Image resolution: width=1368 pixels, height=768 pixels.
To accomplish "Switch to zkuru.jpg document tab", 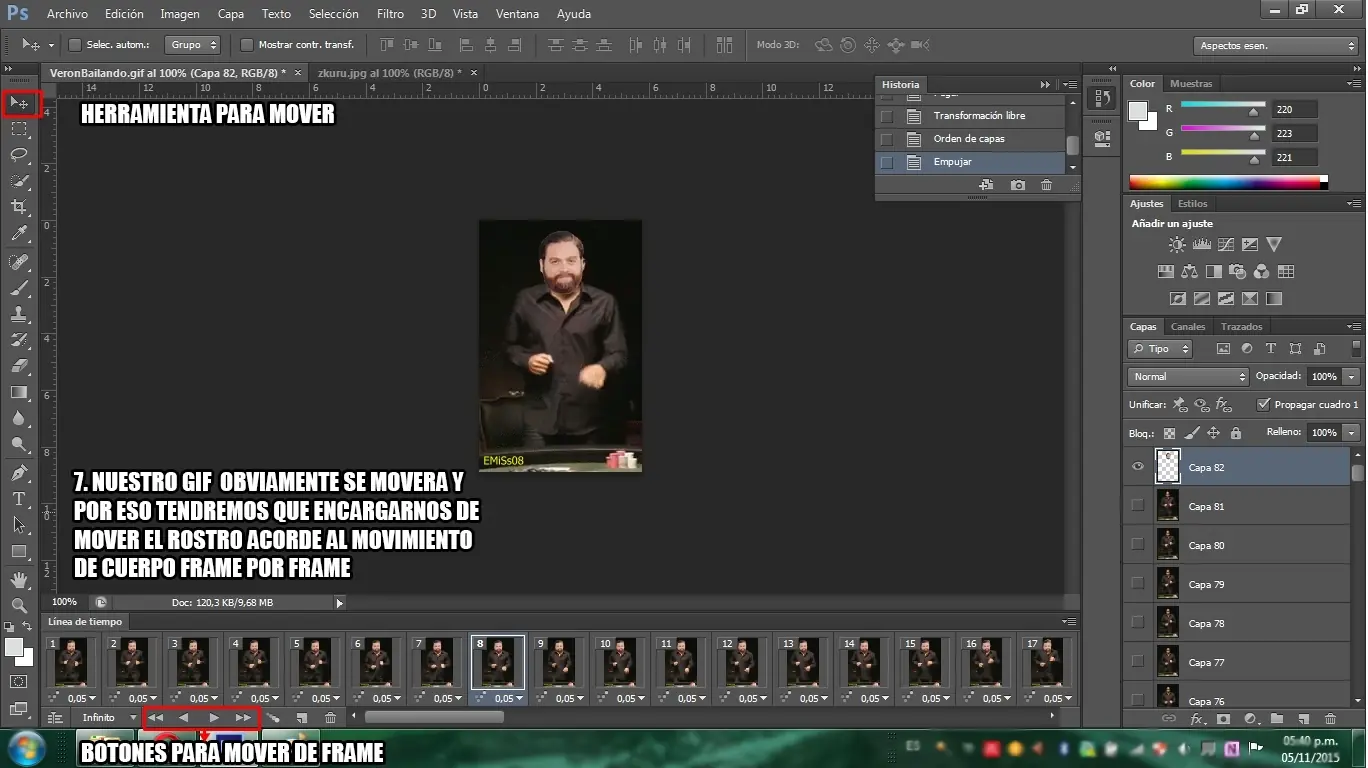I will tap(389, 73).
